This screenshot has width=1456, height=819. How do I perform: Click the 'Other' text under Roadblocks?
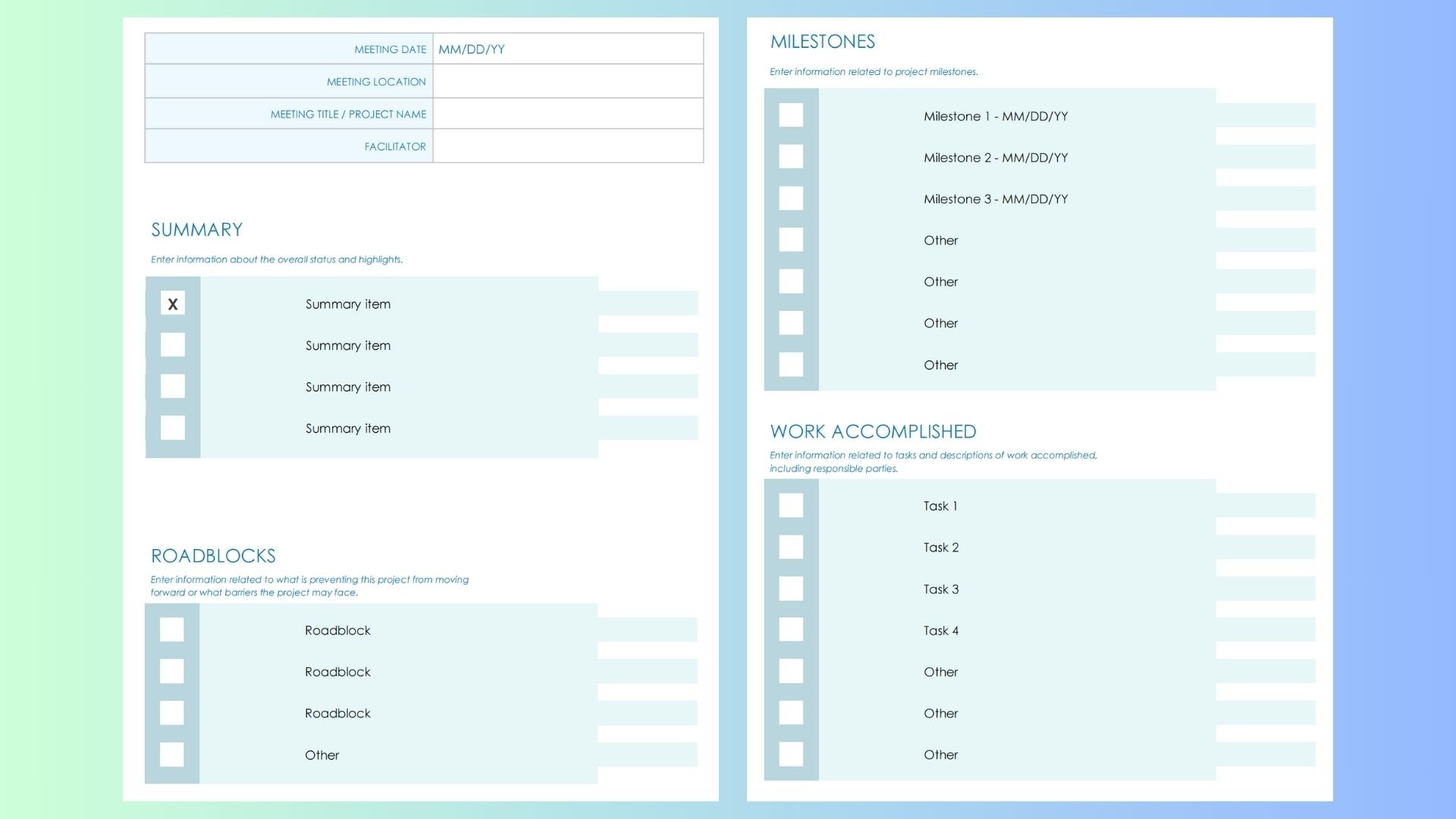pos(322,755)
